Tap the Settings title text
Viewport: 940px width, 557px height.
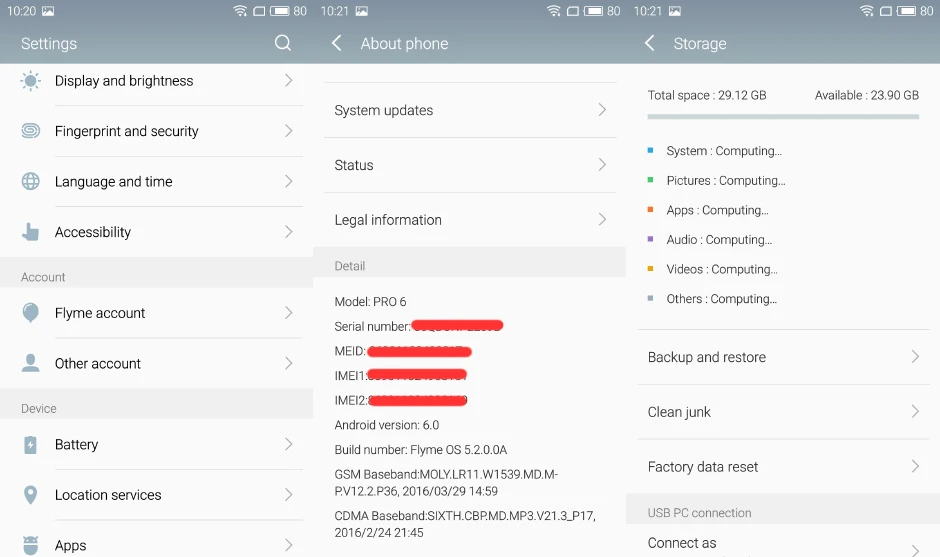point(49,44)
